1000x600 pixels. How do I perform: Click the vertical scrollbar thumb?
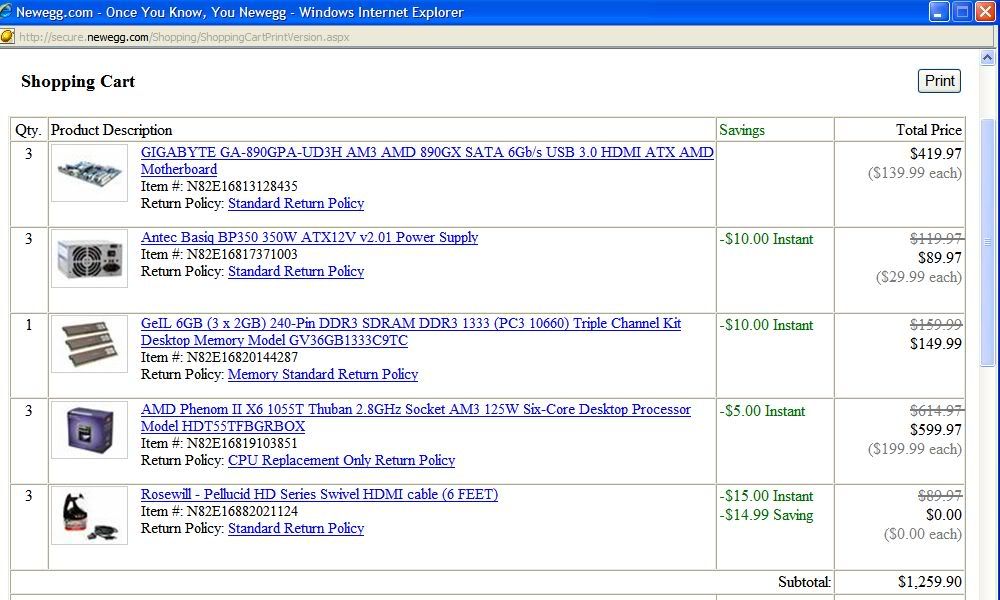[x=990, y=241]
